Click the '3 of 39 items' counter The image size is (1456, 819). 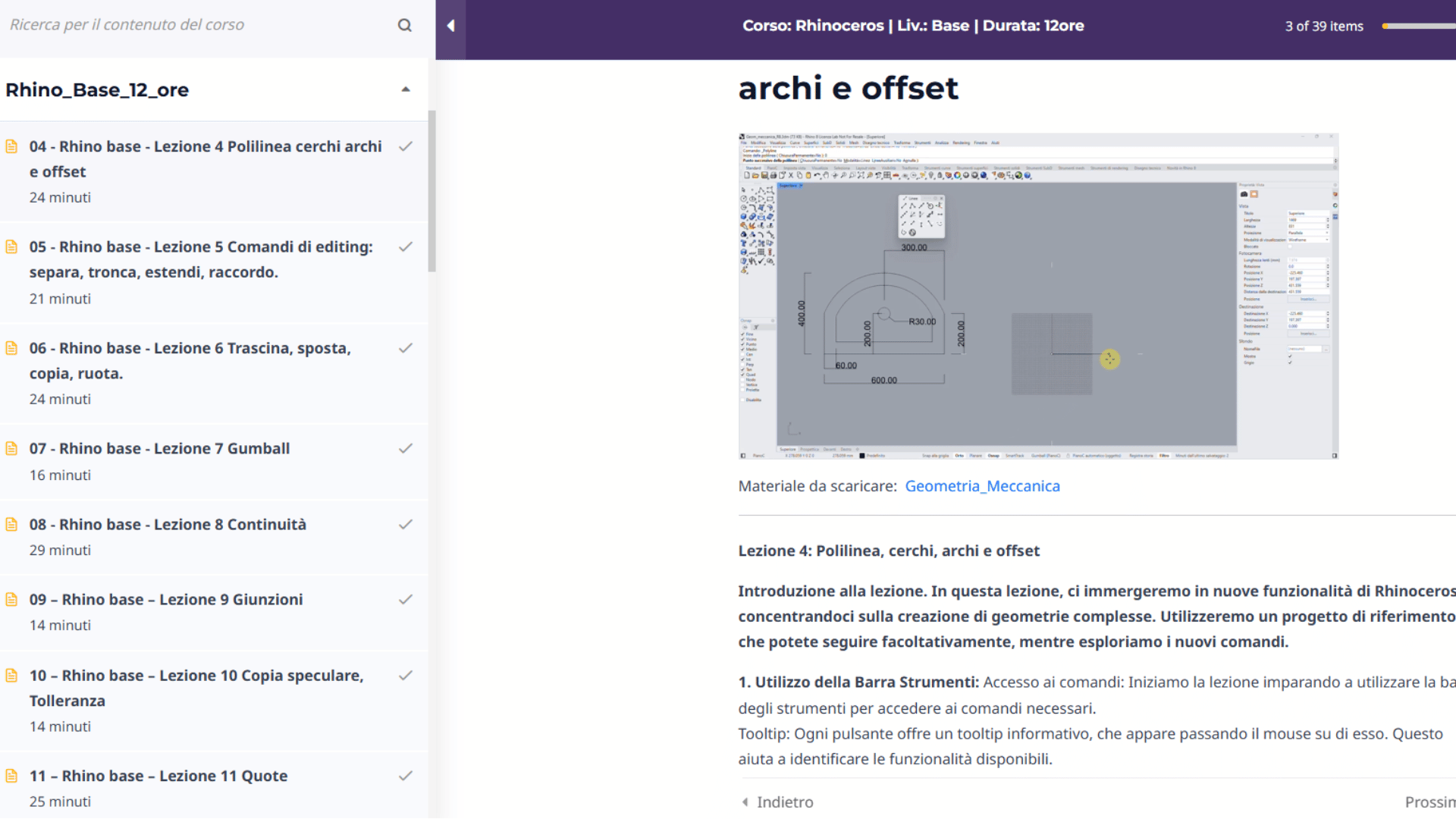[x=1324, y=26]
